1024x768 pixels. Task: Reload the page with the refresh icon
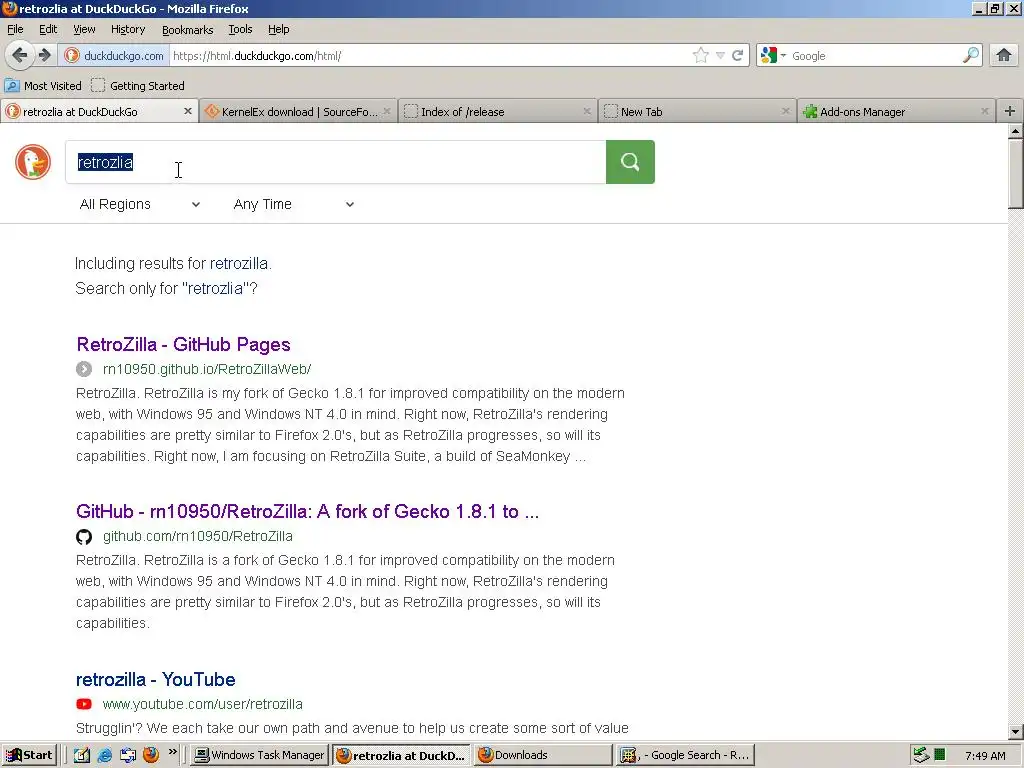tap(738, 56)
